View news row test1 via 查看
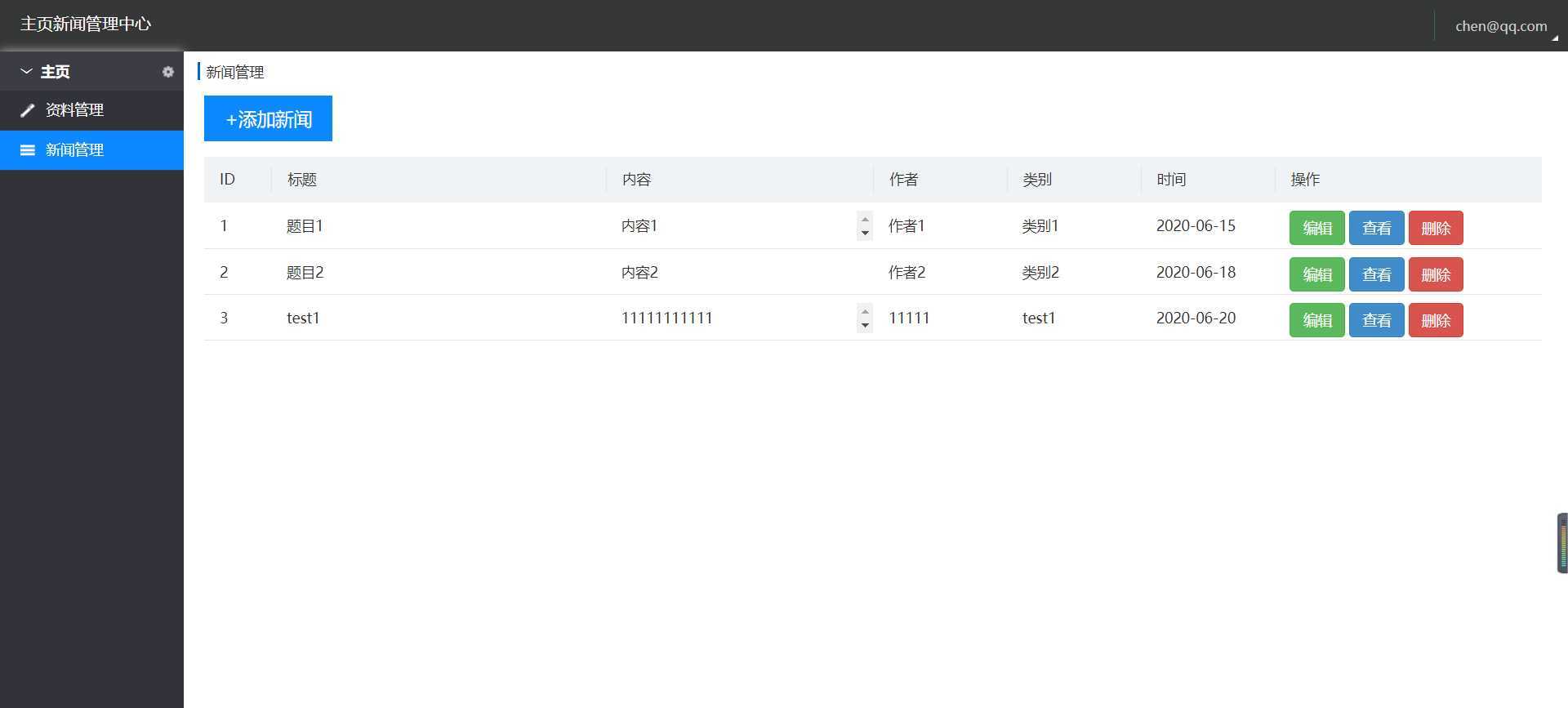The width and height of the screenshot is (1568, 708). [x=1376, y=320]
